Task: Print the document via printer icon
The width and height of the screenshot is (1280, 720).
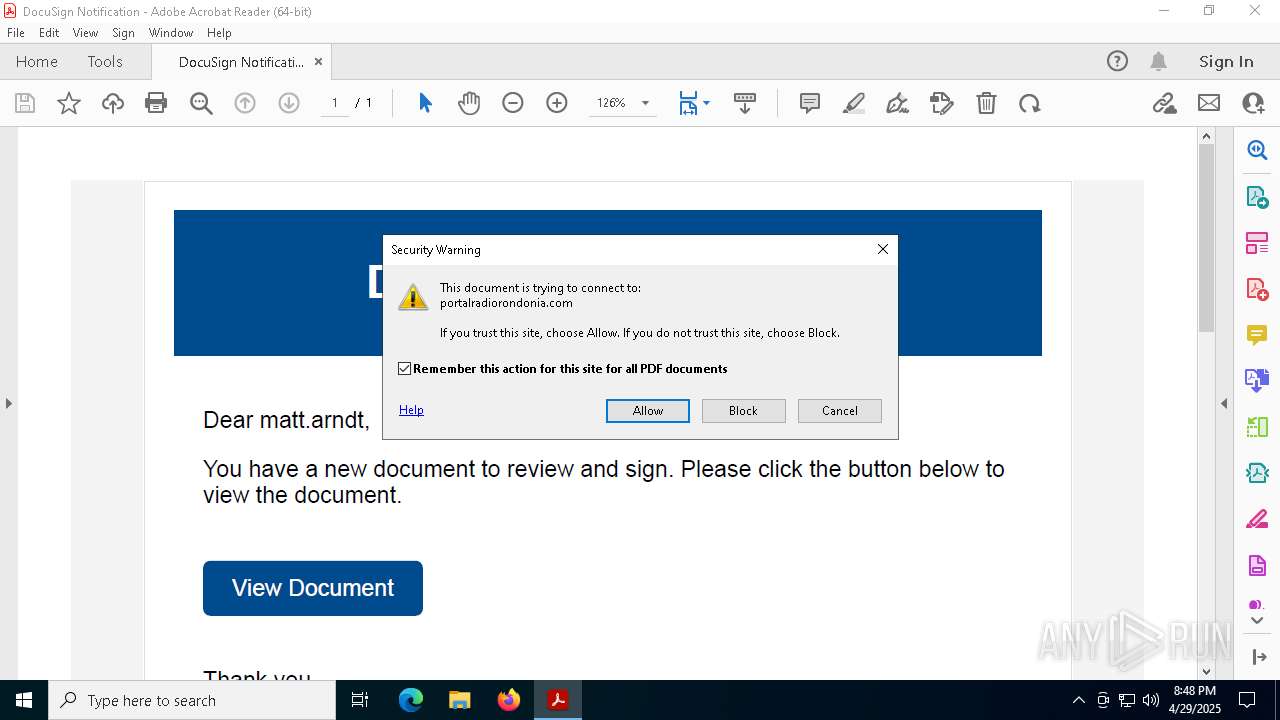Action: [156, 103]
